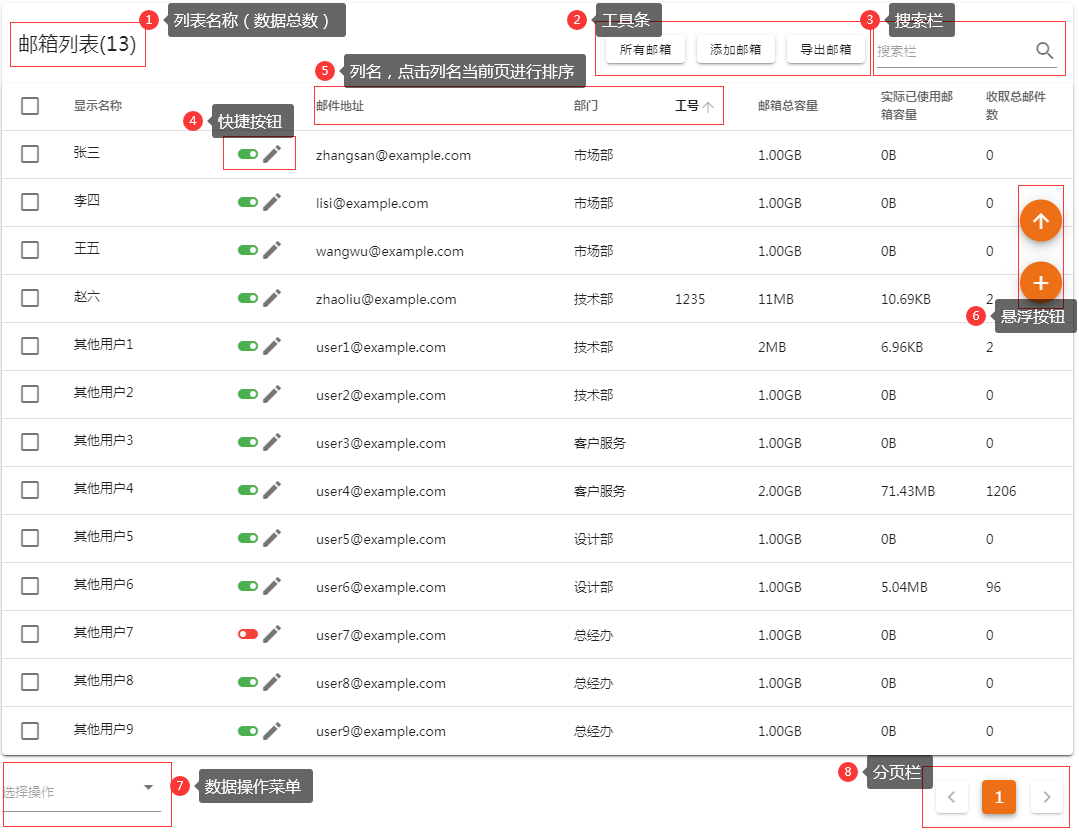The height and width of the screenshot is (839, 1079).
Task: Go to next page with right chevron
Action: click(1046, 797)
